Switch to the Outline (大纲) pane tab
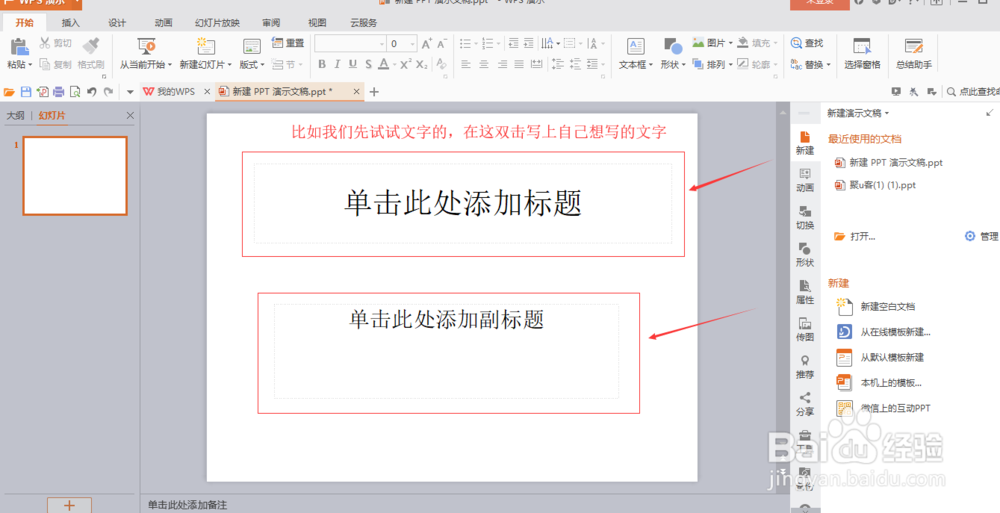 [15, 115]
